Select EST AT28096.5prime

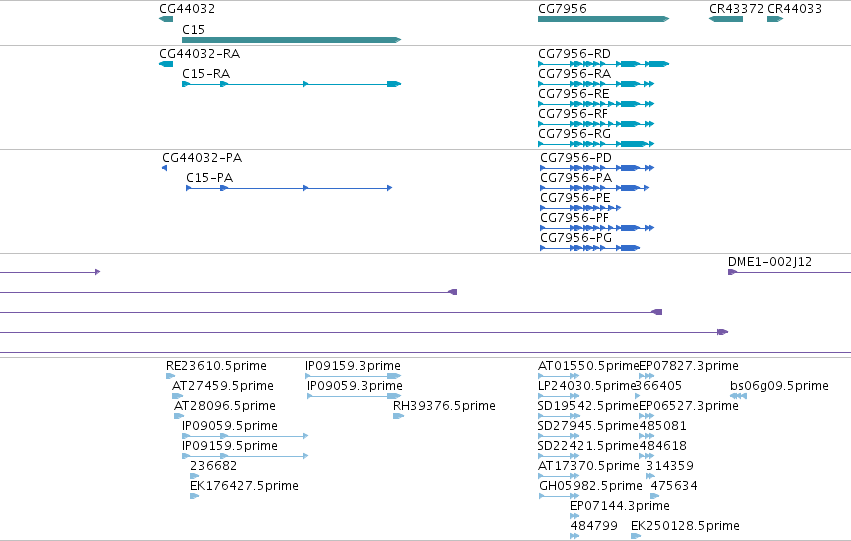(x=179, y=416)
